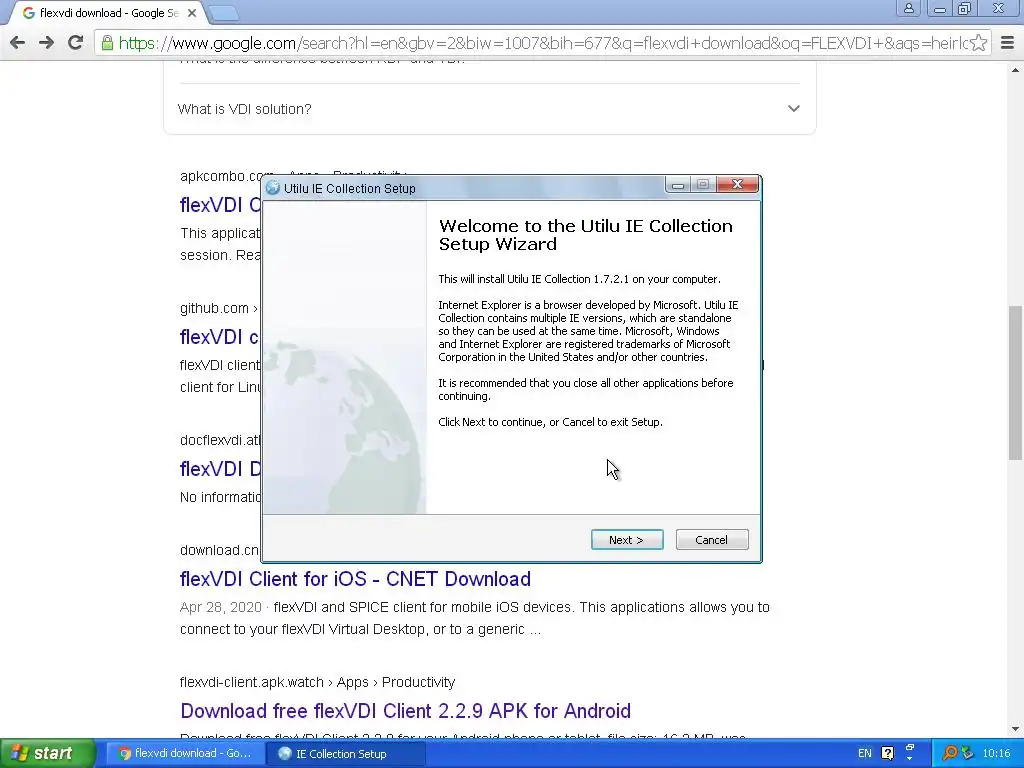Image resolution: width=1024 pixels, height=768 pixels.
Task: Click the scrollbar down arrow
Action: 1016,729
